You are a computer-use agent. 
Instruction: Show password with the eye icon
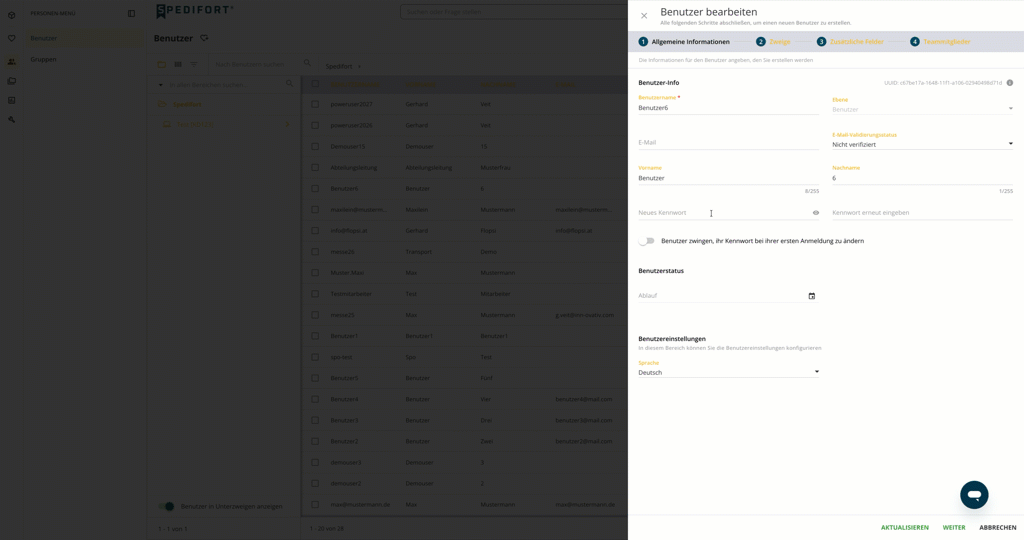click(x=816, y=213)
